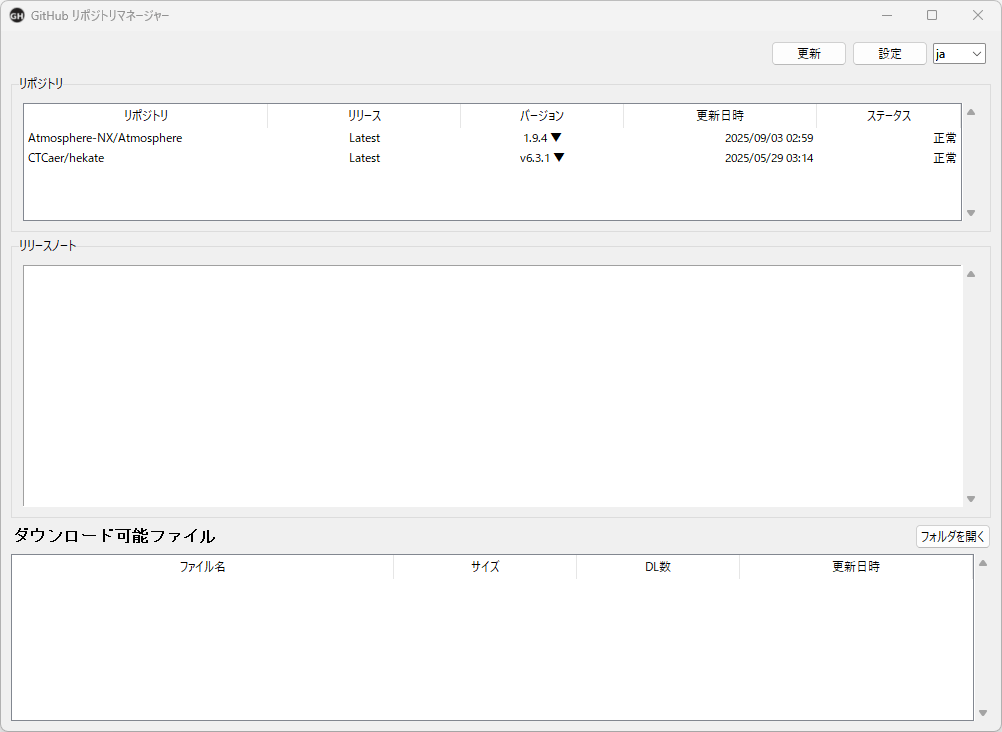Click Latest cell in hekate row
This screenshot has width=1002, height=732.
(x=364, y=158)
